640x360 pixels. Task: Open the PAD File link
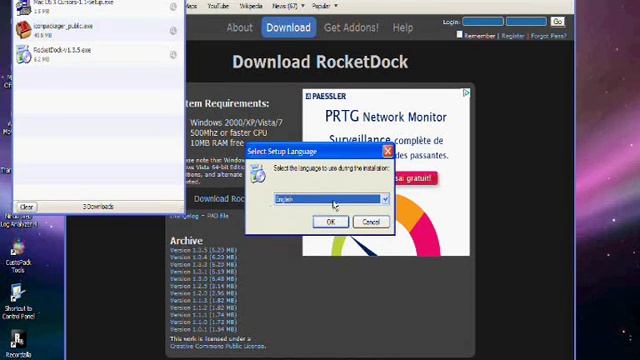click(x=218, y=216)
